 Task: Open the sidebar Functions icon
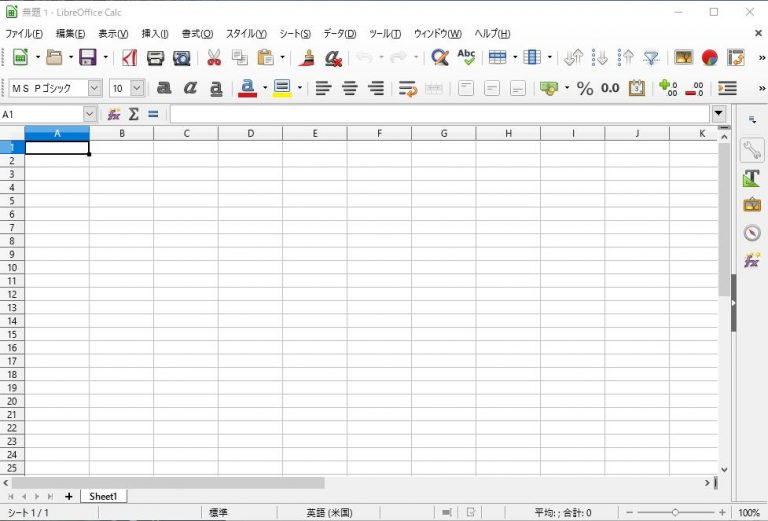click(x=752, y=260)
